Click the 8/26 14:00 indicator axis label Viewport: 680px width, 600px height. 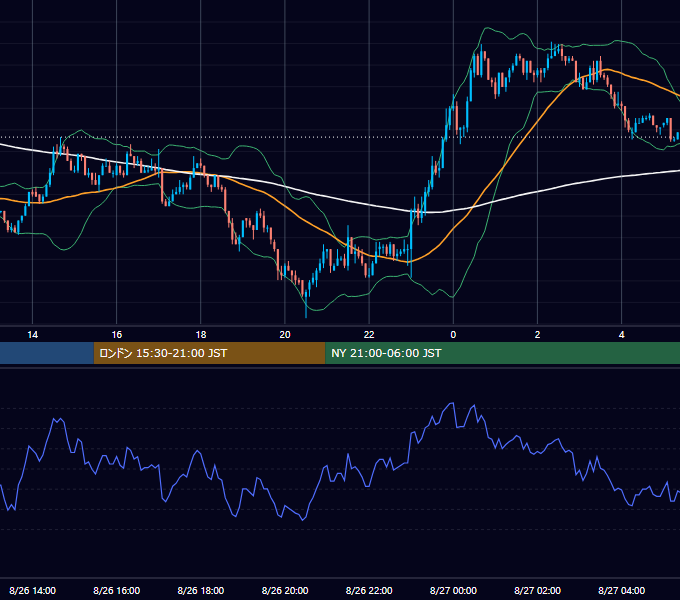tap(33, 591)
